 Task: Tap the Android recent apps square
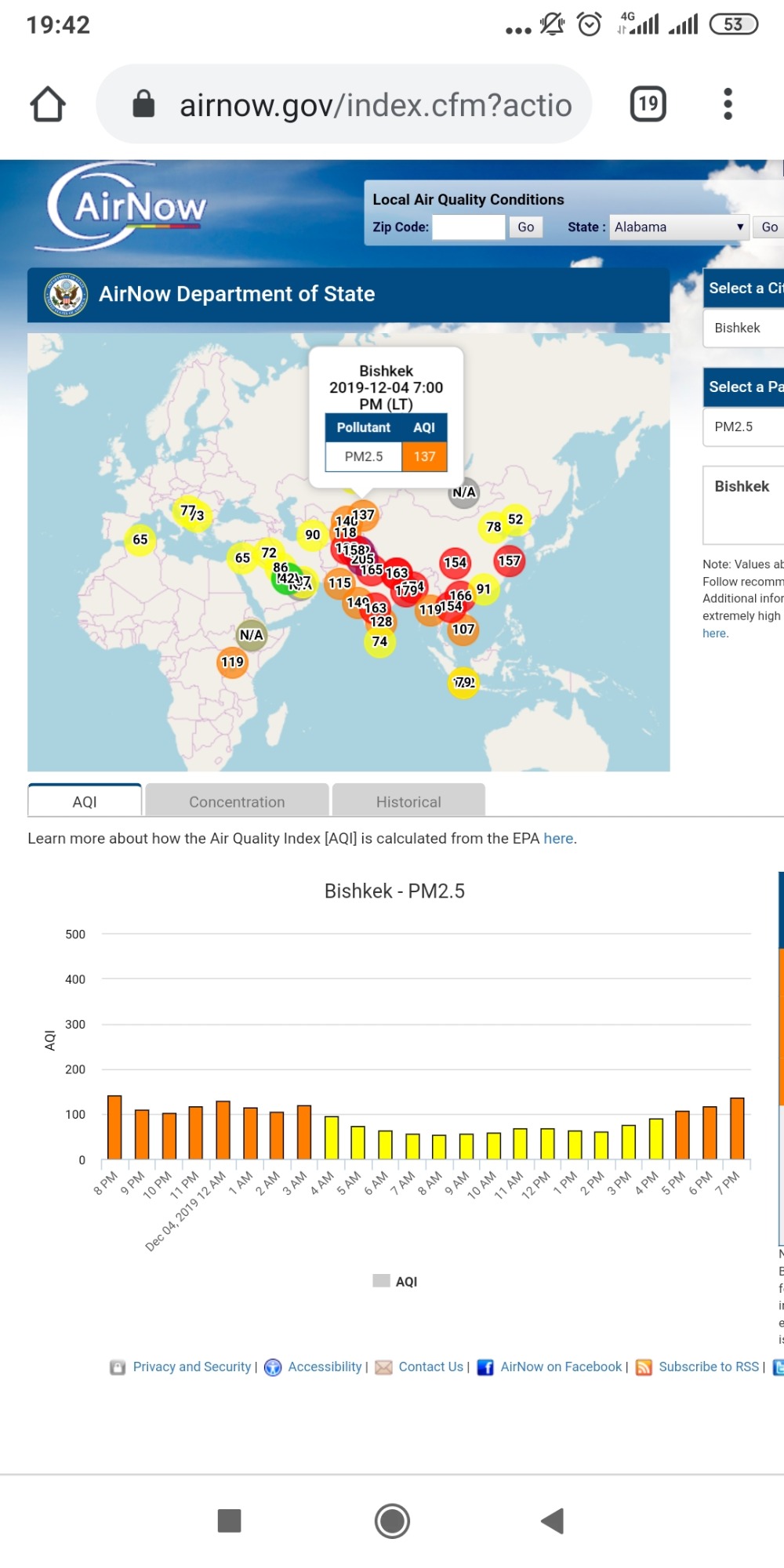tap(229, 1521)
